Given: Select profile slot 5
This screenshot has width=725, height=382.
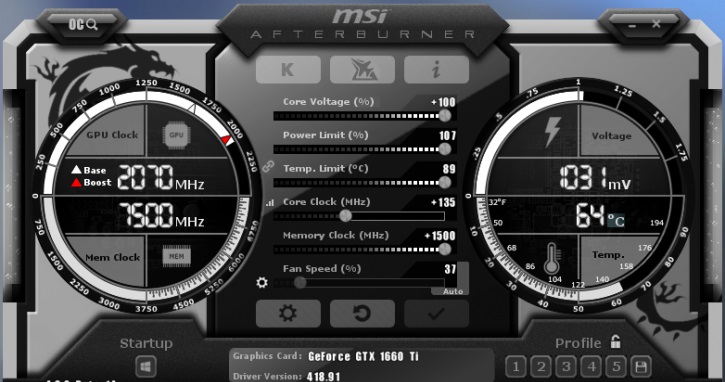Looking at the screenshot, I should [616, 367].
